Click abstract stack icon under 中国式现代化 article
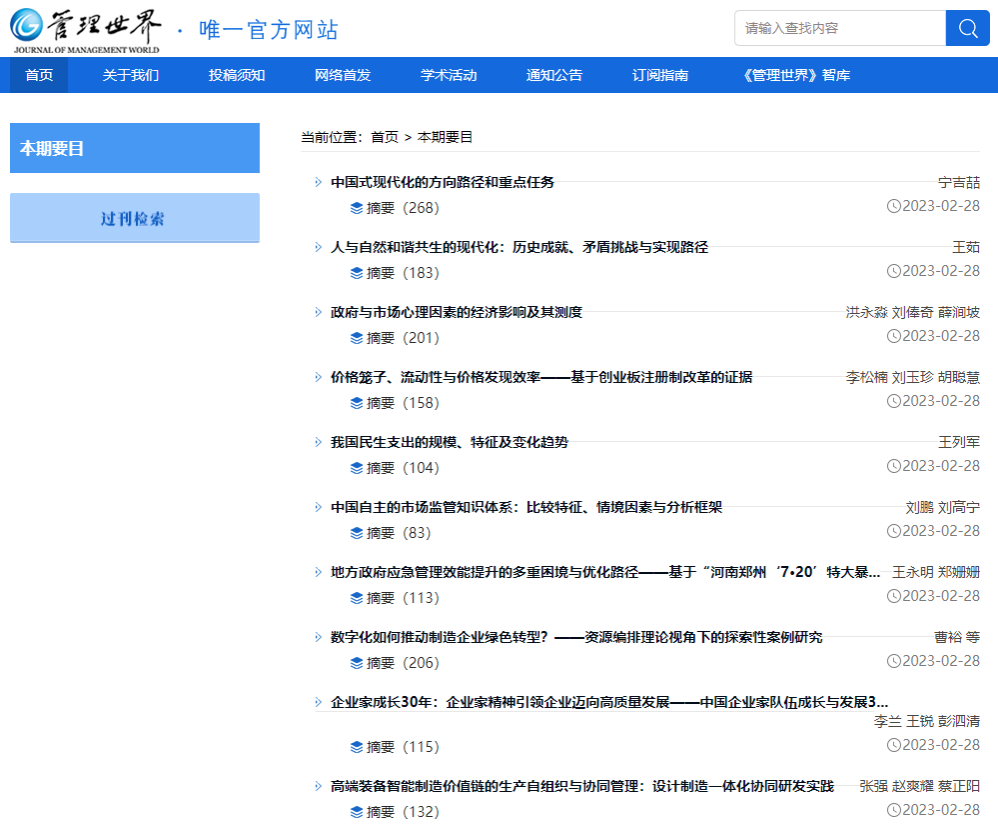The image size is (998, 839). (x=357, y=208)
